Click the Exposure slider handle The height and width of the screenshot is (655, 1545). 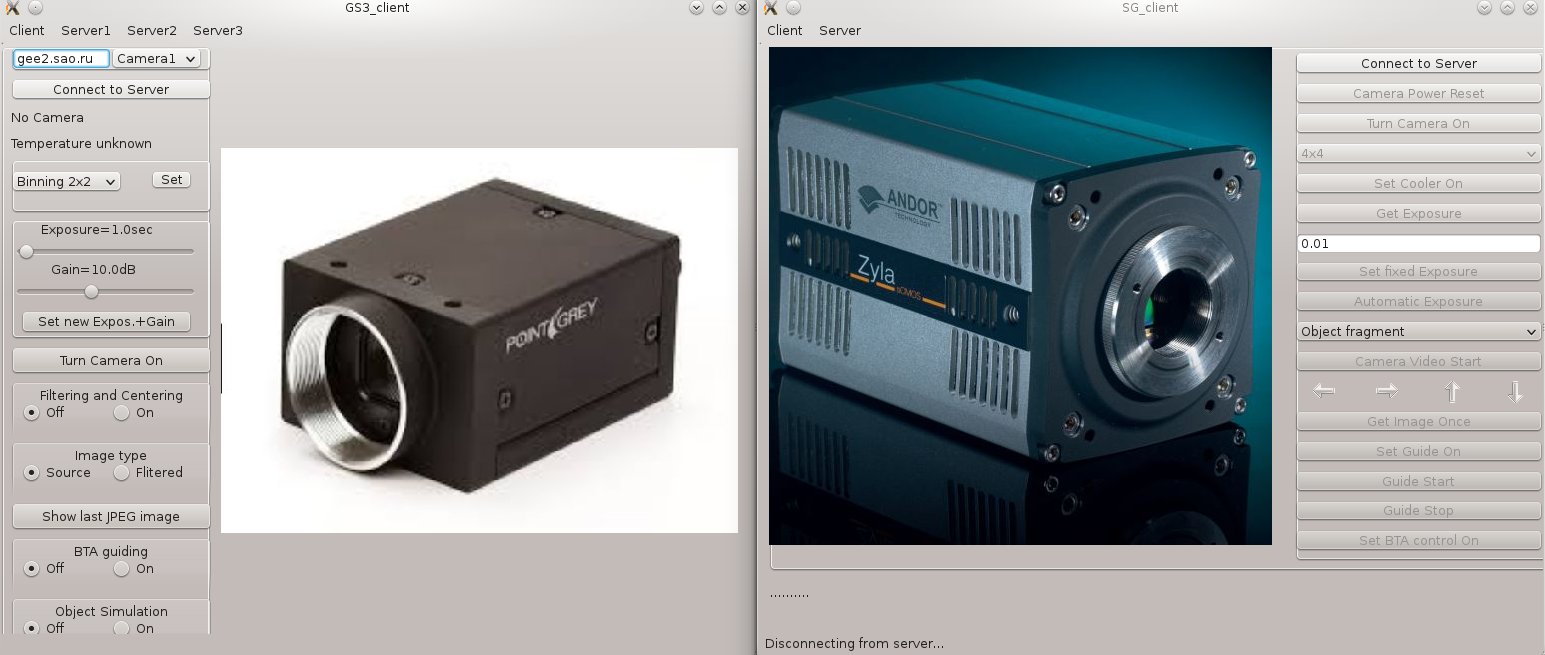(x=27, y=252)
